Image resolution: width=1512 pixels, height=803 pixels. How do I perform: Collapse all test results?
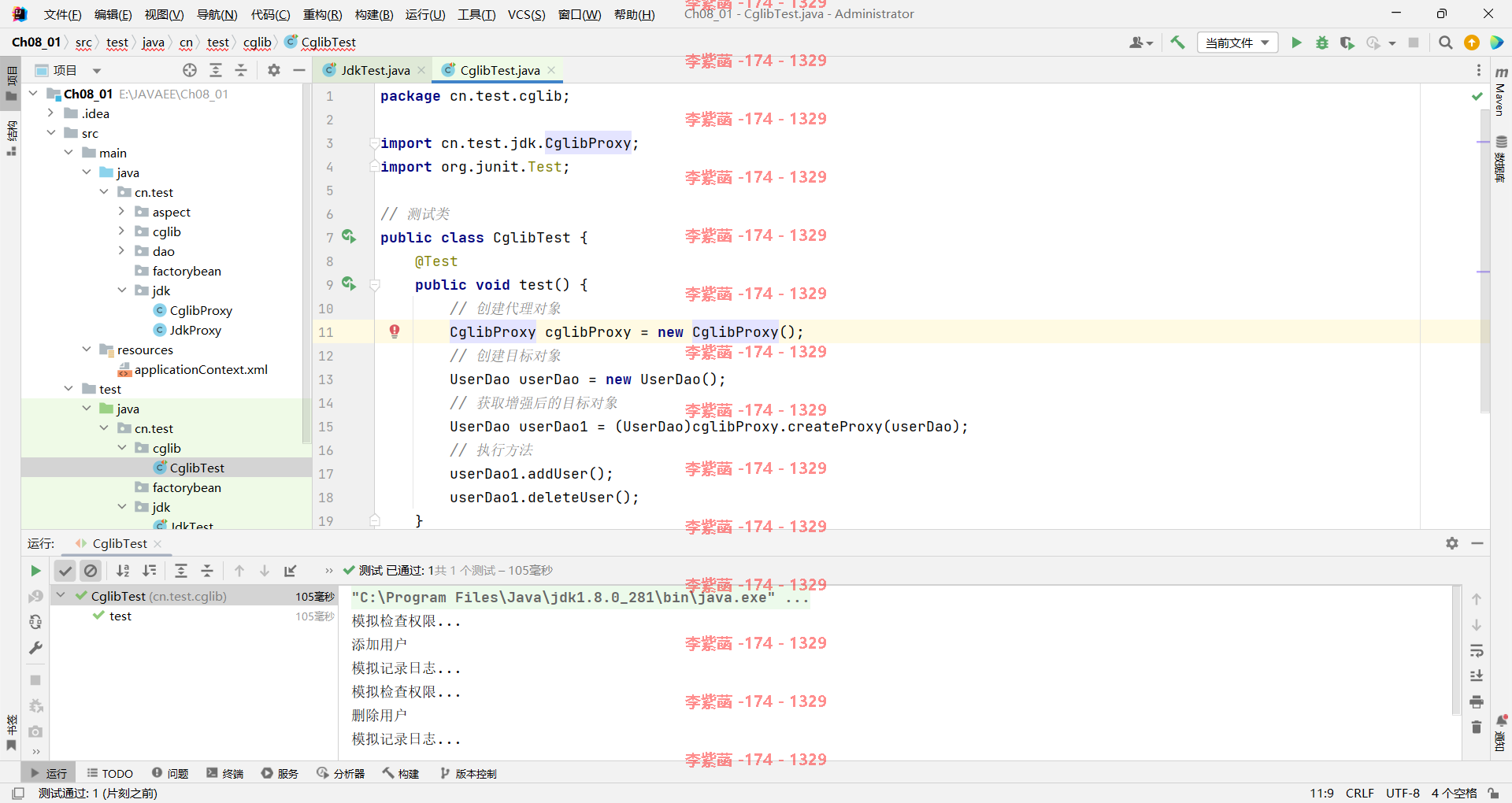207,571
